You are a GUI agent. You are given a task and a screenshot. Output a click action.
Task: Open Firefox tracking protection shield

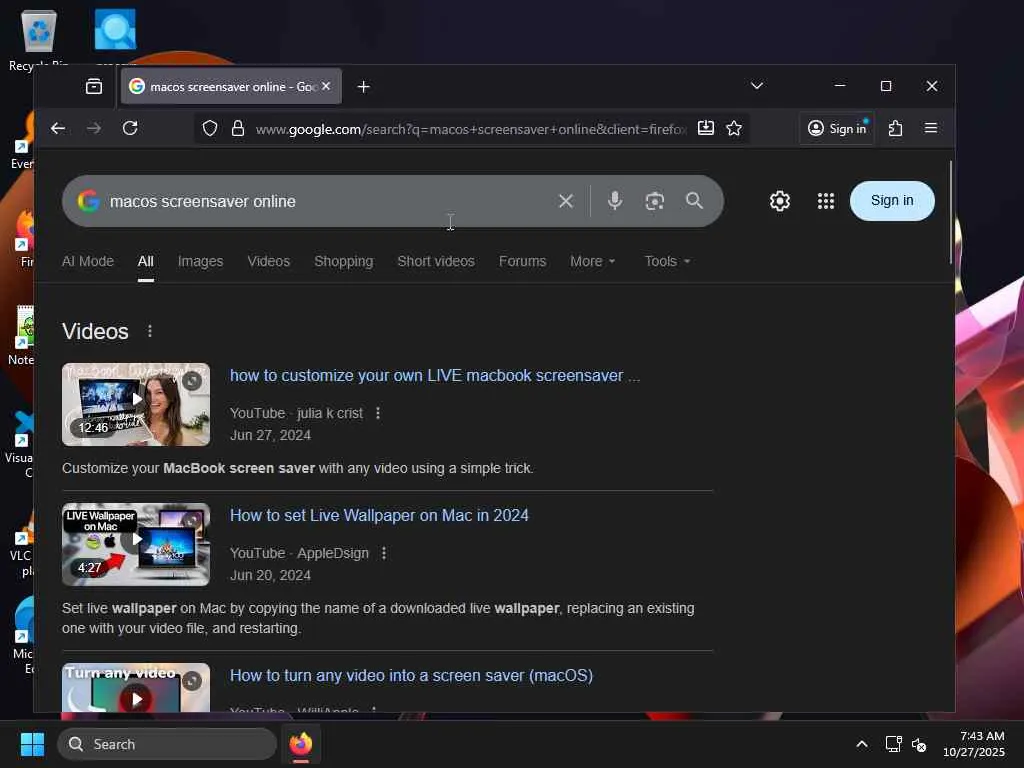click(x=210, y=129)
